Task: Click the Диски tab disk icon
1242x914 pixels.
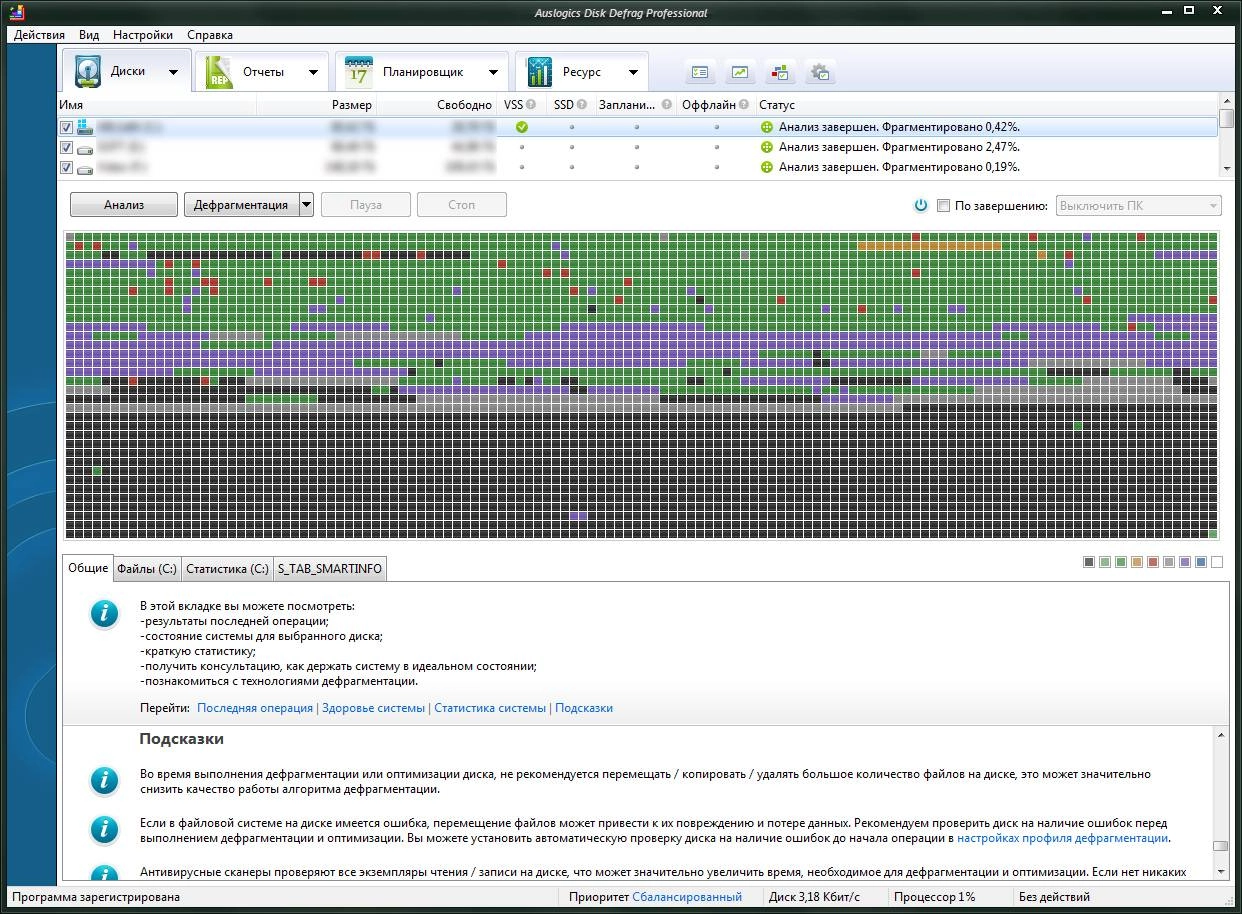Action: tap(89, 72)
